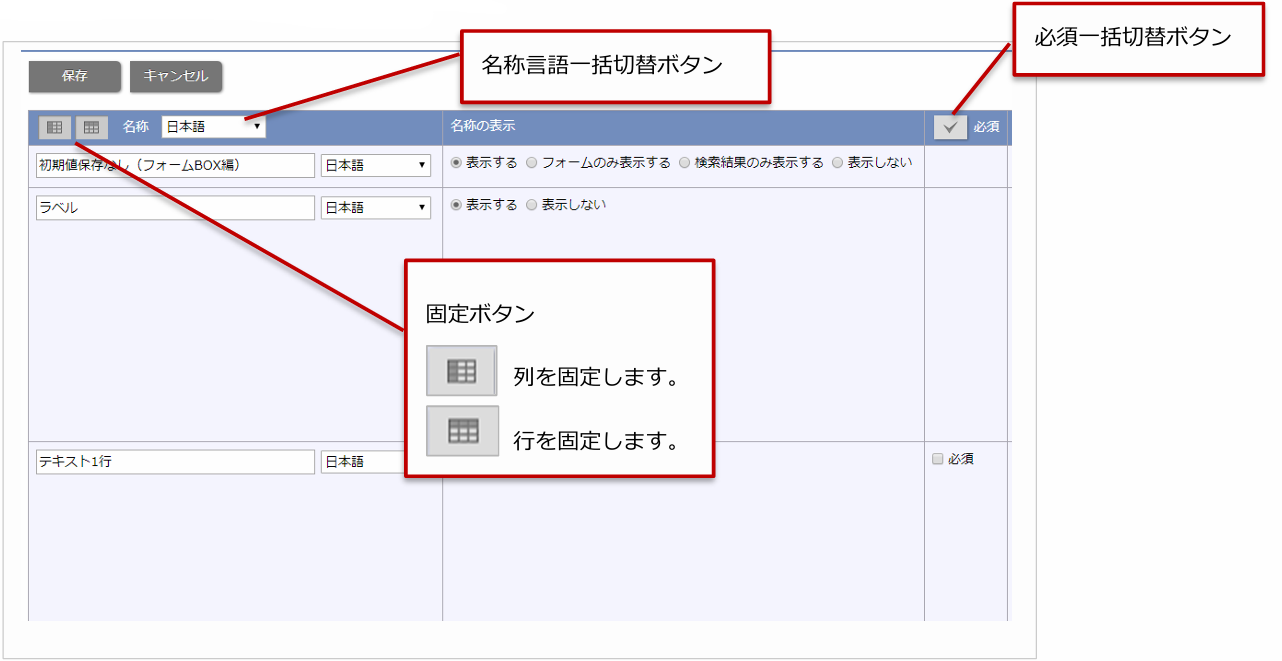Viewport: 1282px width, 661px height.
Task: Open language dropdown for テキスト1行 row
Action: (x=364, y=462)
